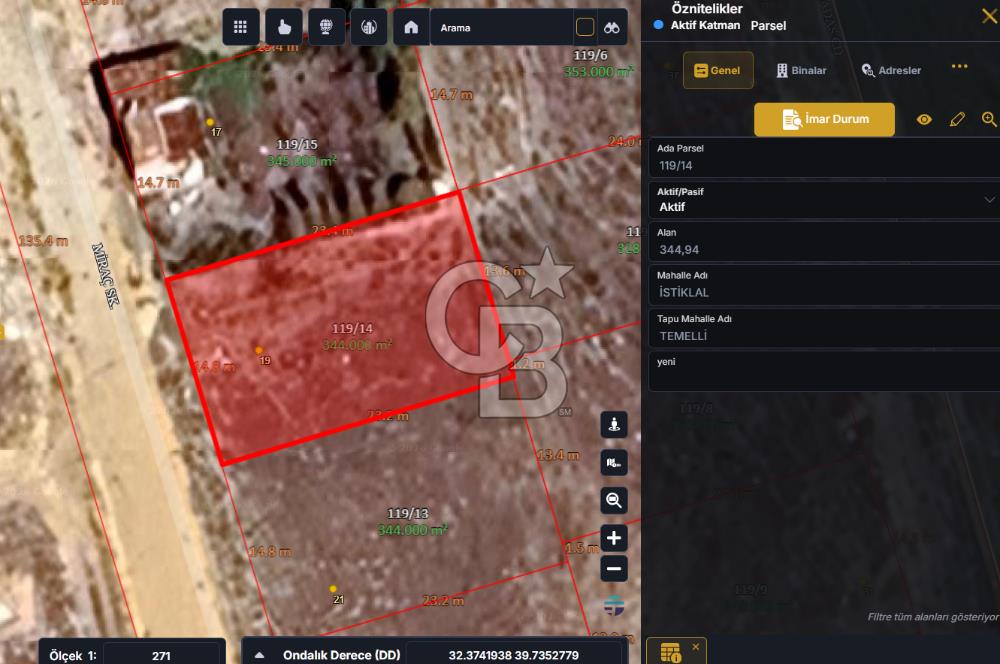
Task: Click the yellow point marker numbered 21
Action: point(333,589)
